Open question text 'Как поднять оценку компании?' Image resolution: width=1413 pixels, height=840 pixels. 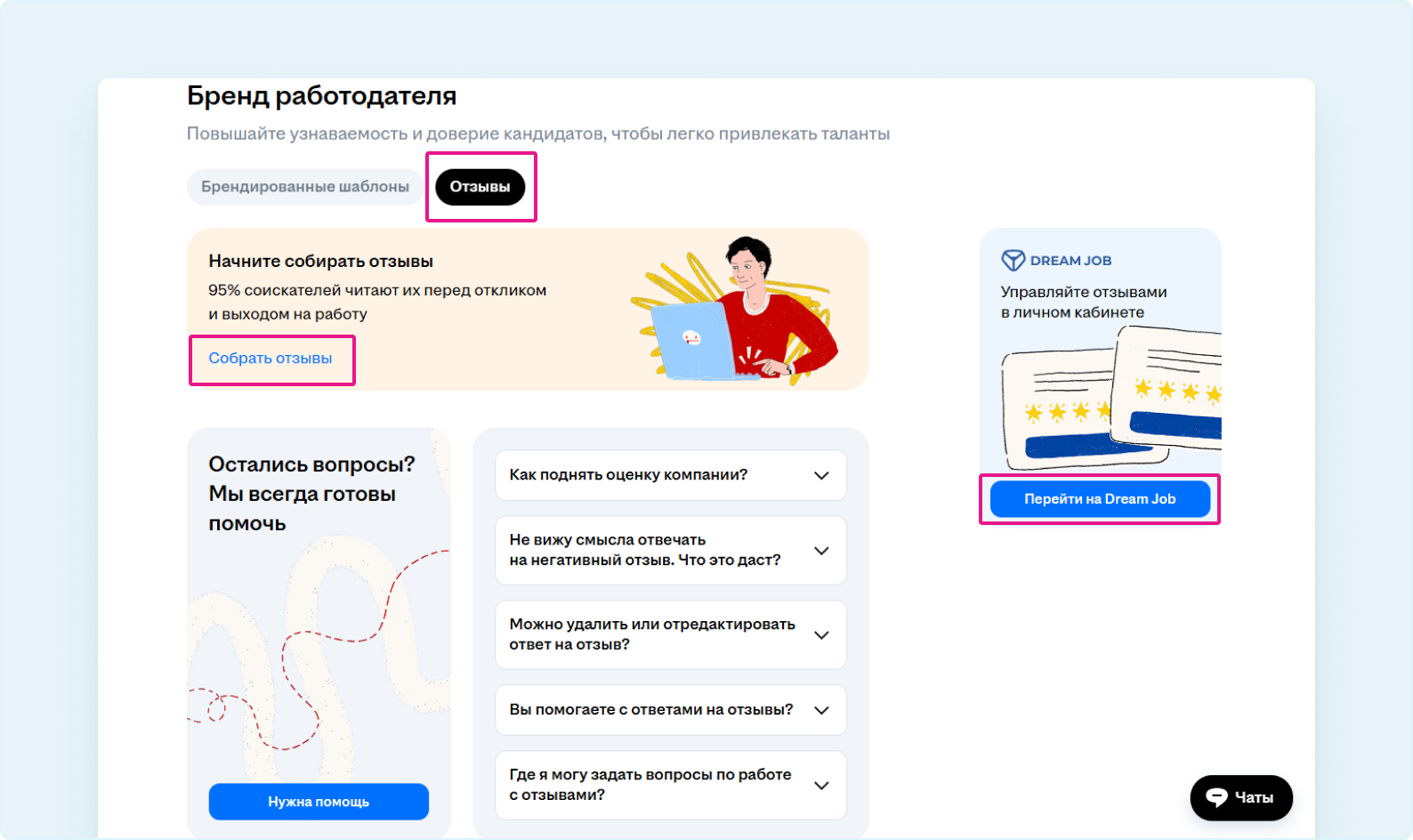628,475
